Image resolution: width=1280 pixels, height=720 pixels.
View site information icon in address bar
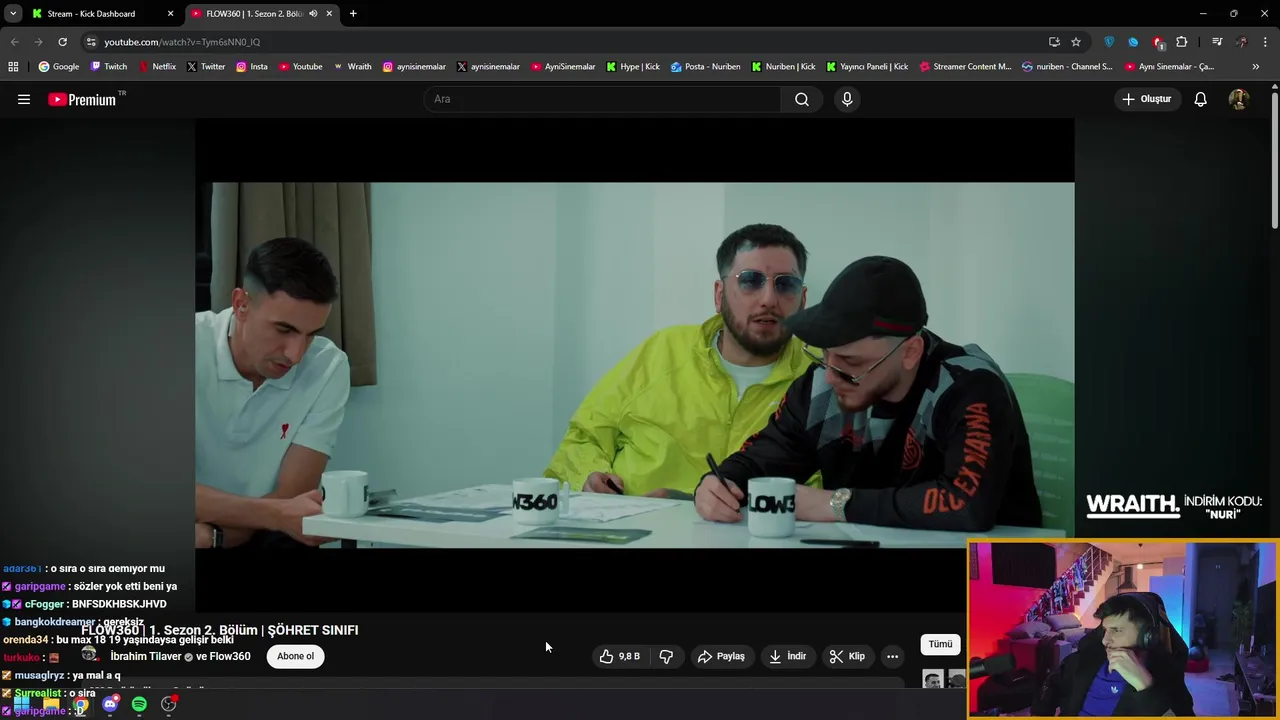click(91, 42)
